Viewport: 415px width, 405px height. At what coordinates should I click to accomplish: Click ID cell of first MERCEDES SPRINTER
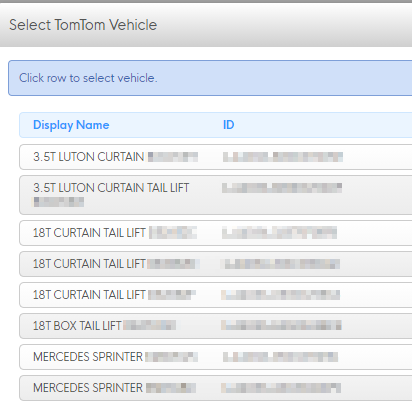280,357
